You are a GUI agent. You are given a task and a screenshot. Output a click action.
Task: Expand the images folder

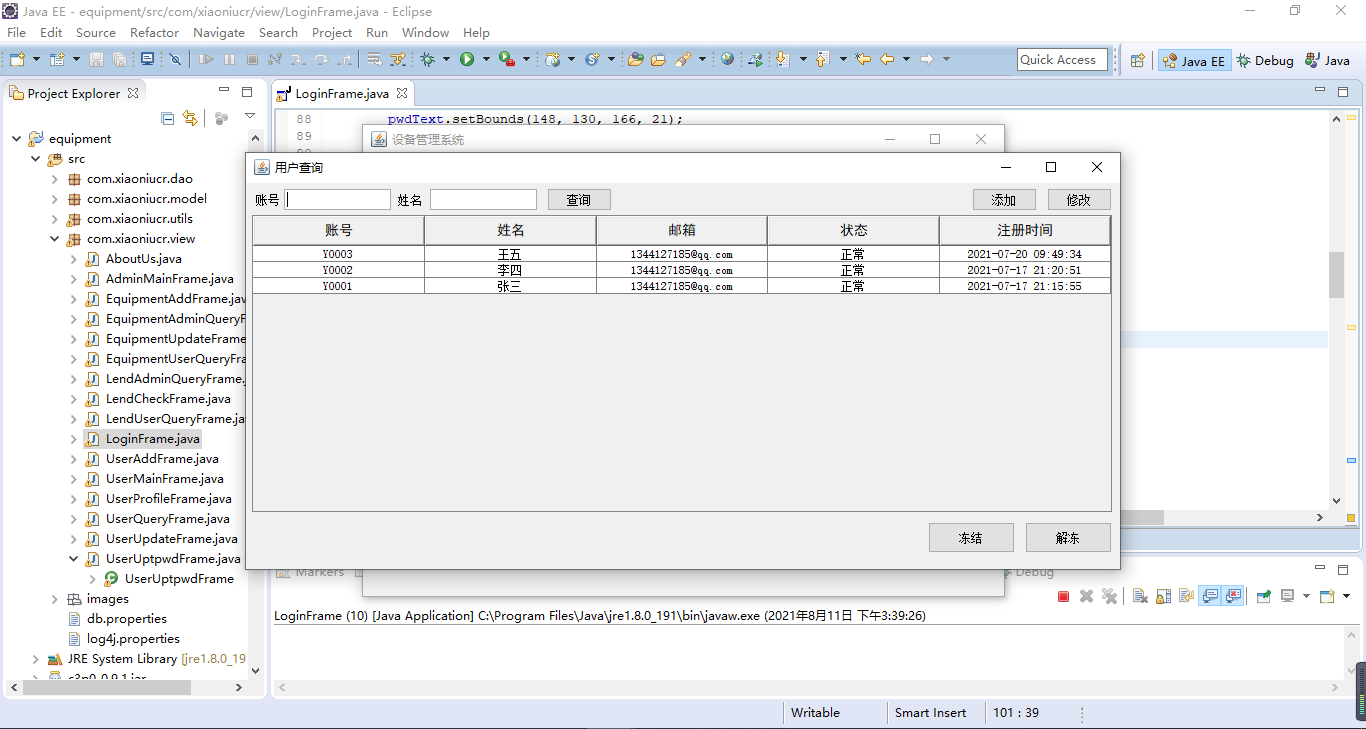[55, 599]
